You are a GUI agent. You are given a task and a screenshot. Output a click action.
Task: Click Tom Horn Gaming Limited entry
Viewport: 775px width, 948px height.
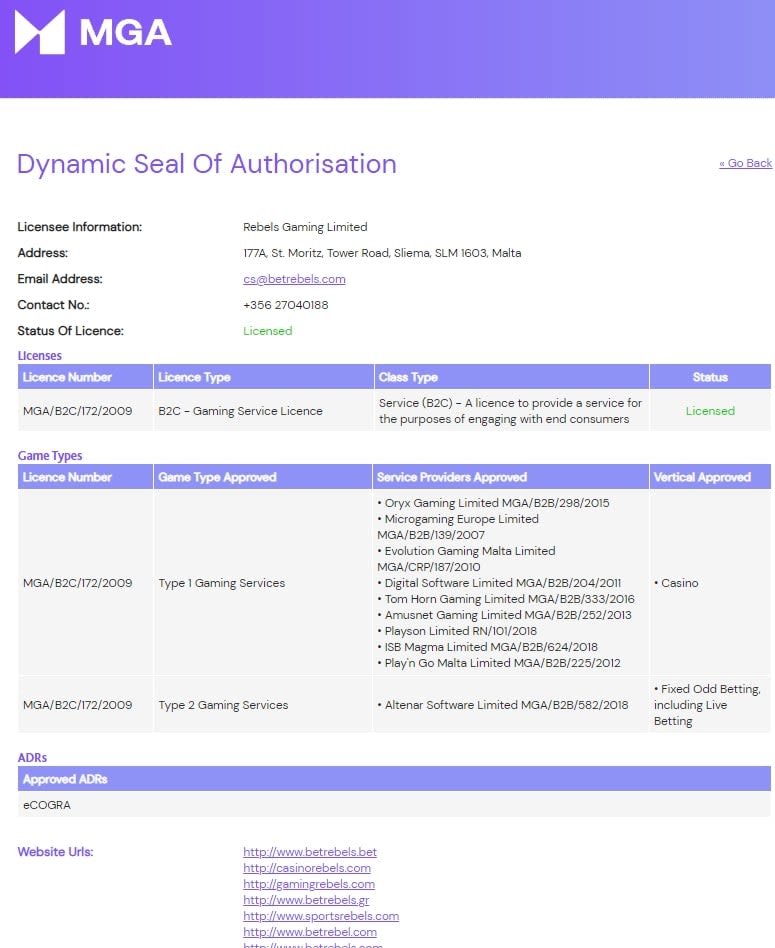(506, 599)
